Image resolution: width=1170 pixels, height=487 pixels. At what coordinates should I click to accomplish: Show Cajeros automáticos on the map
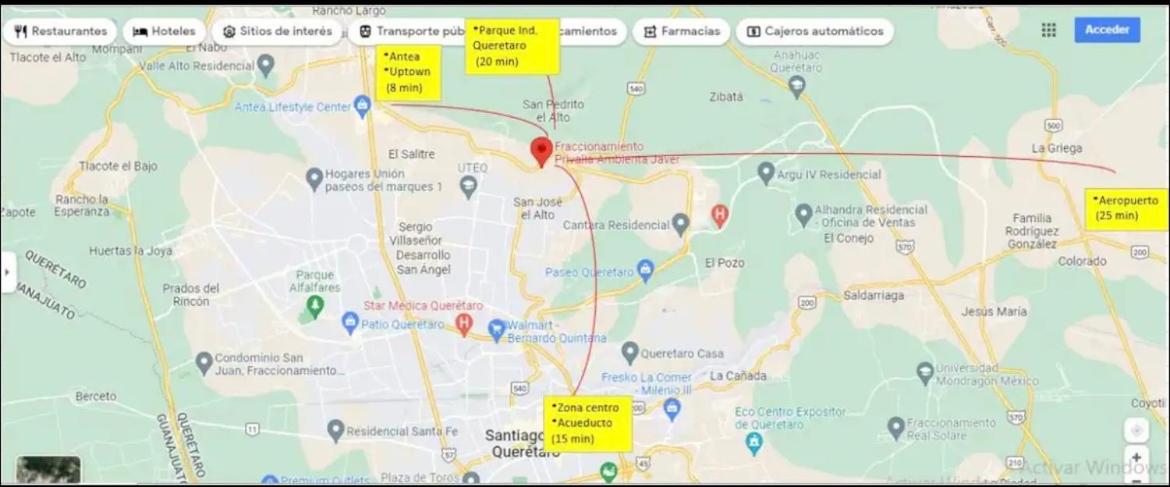(814, 31)
